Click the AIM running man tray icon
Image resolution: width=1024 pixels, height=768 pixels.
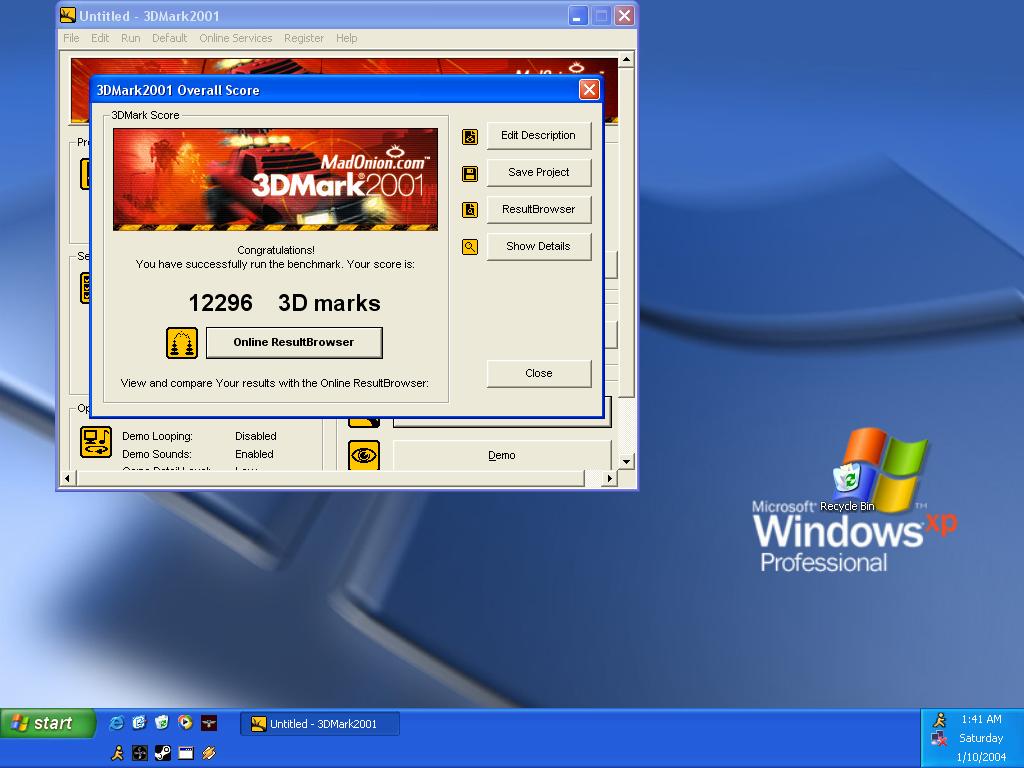pyautogui.click(x=939, y=720)
